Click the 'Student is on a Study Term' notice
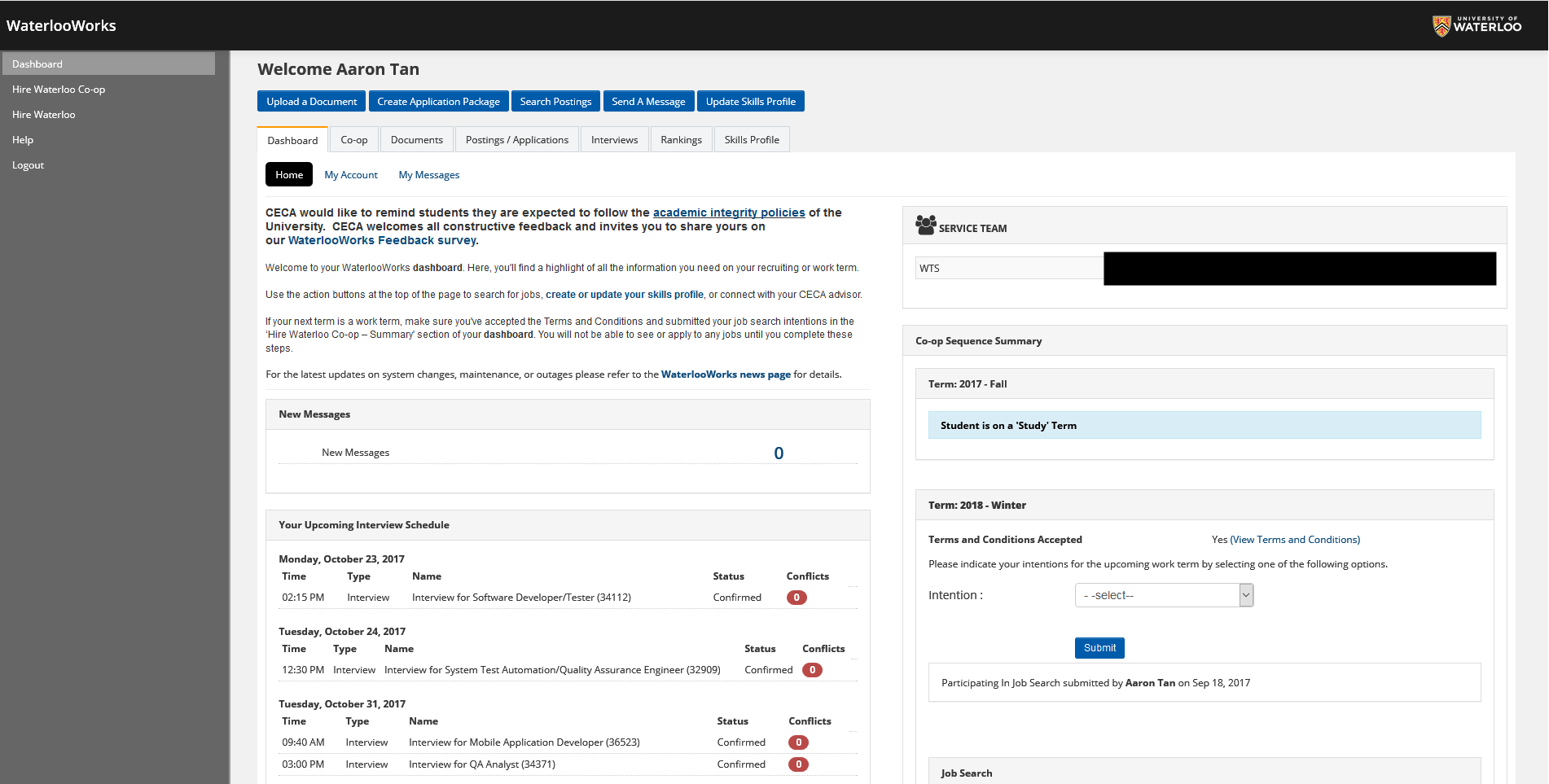Image resolution: width=1549 pixels, height=784 pixels. click(x=1205, y=425)
